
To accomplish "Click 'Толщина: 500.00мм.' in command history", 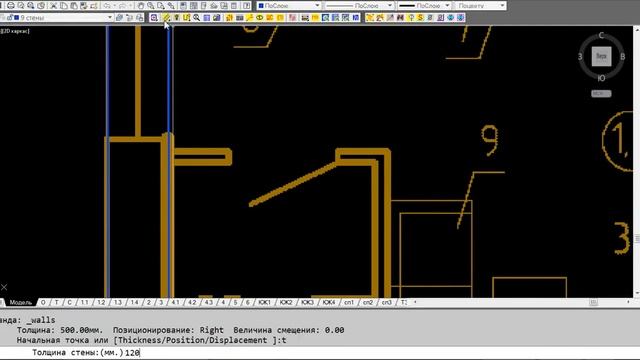I will tap(60, 330).
